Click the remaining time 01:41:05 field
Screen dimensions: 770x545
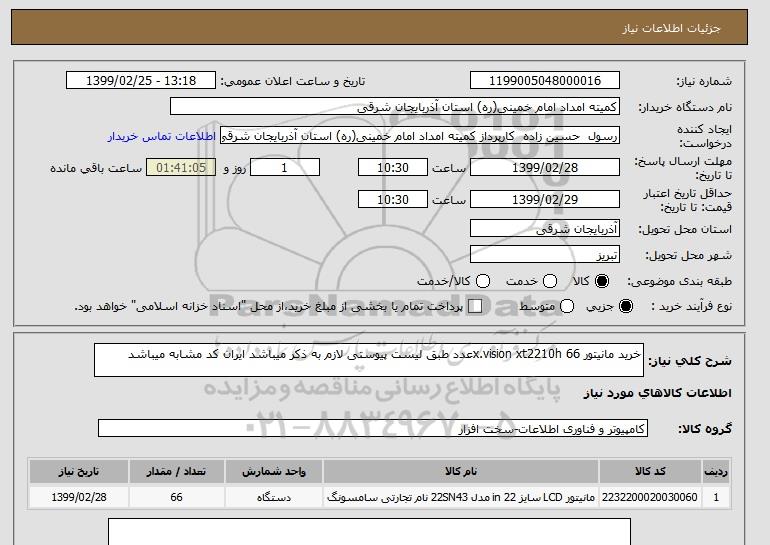(181, 167)
